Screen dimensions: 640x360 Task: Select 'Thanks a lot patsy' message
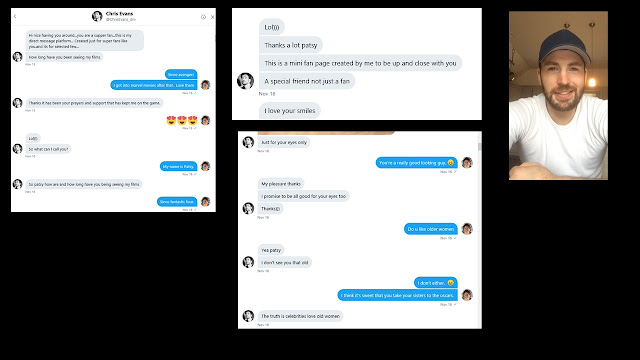click(x=291, y=45)
